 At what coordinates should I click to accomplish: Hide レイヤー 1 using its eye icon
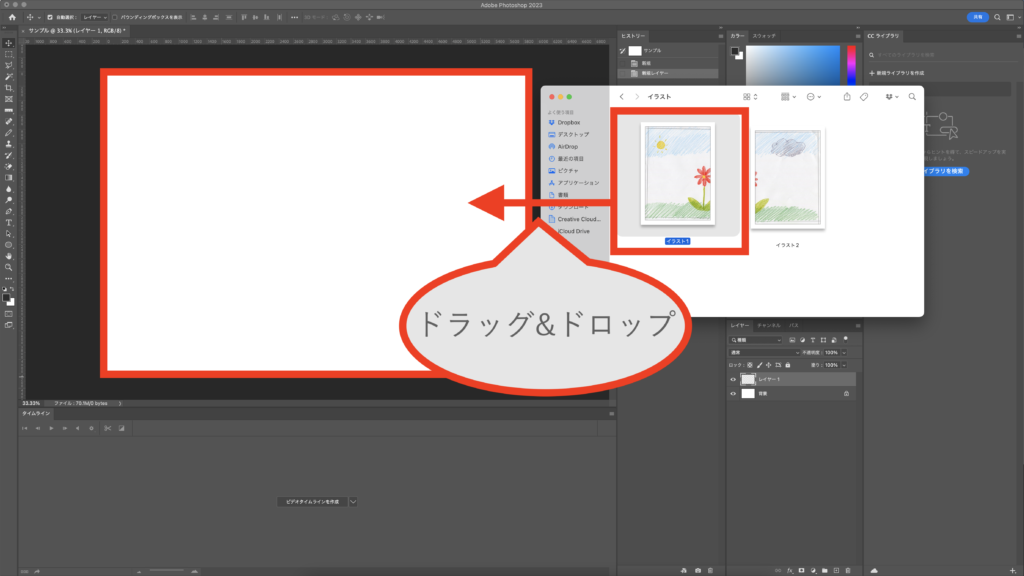(733, 380)
